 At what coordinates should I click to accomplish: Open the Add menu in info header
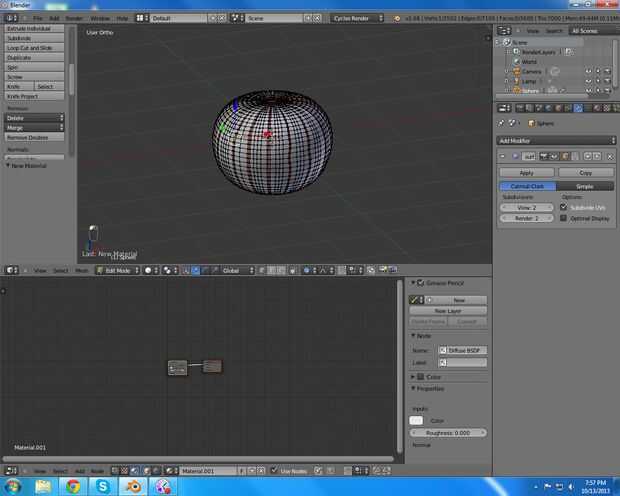(54, 18)
